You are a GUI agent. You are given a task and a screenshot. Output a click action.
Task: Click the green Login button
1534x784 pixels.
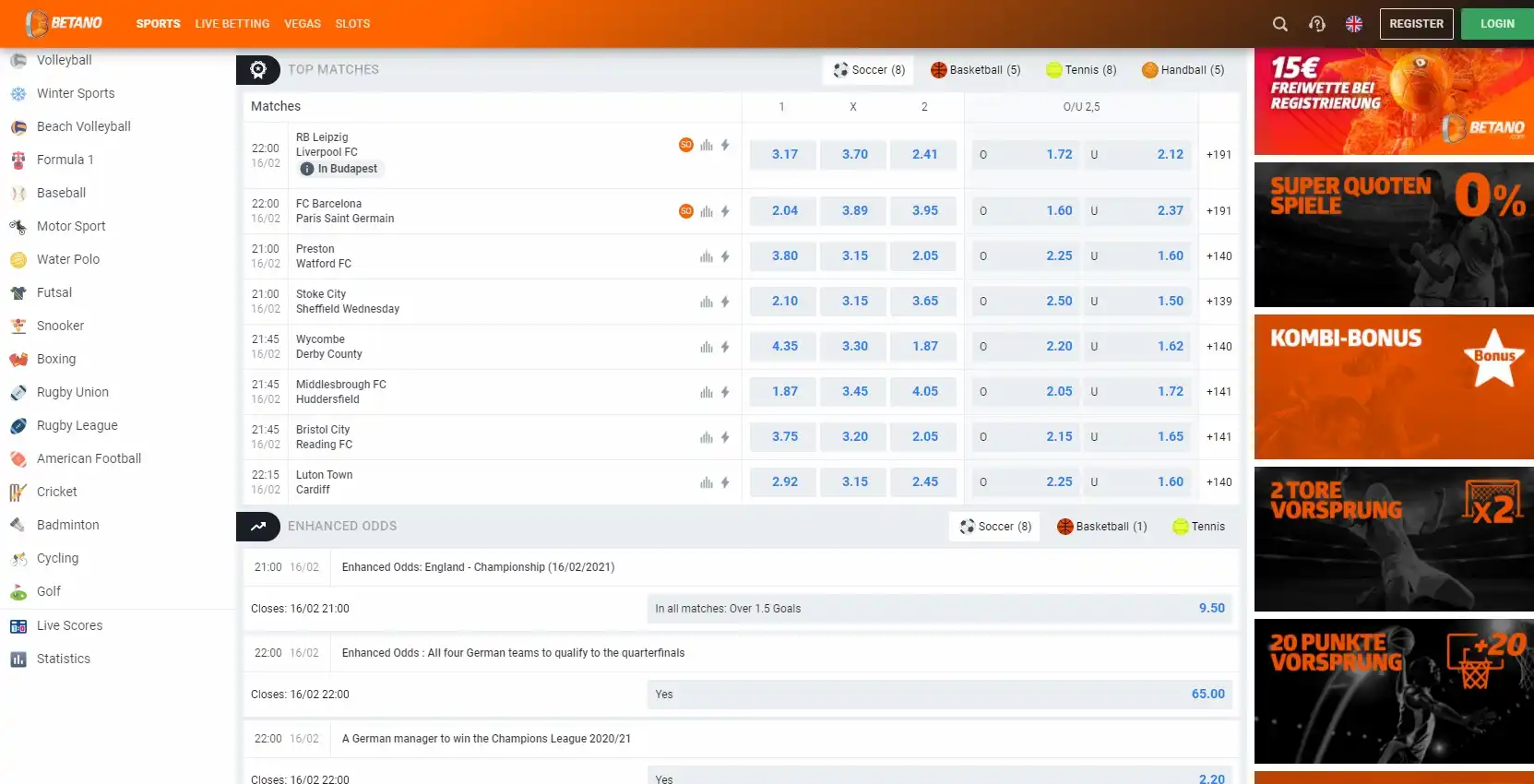click(1497, 24)
